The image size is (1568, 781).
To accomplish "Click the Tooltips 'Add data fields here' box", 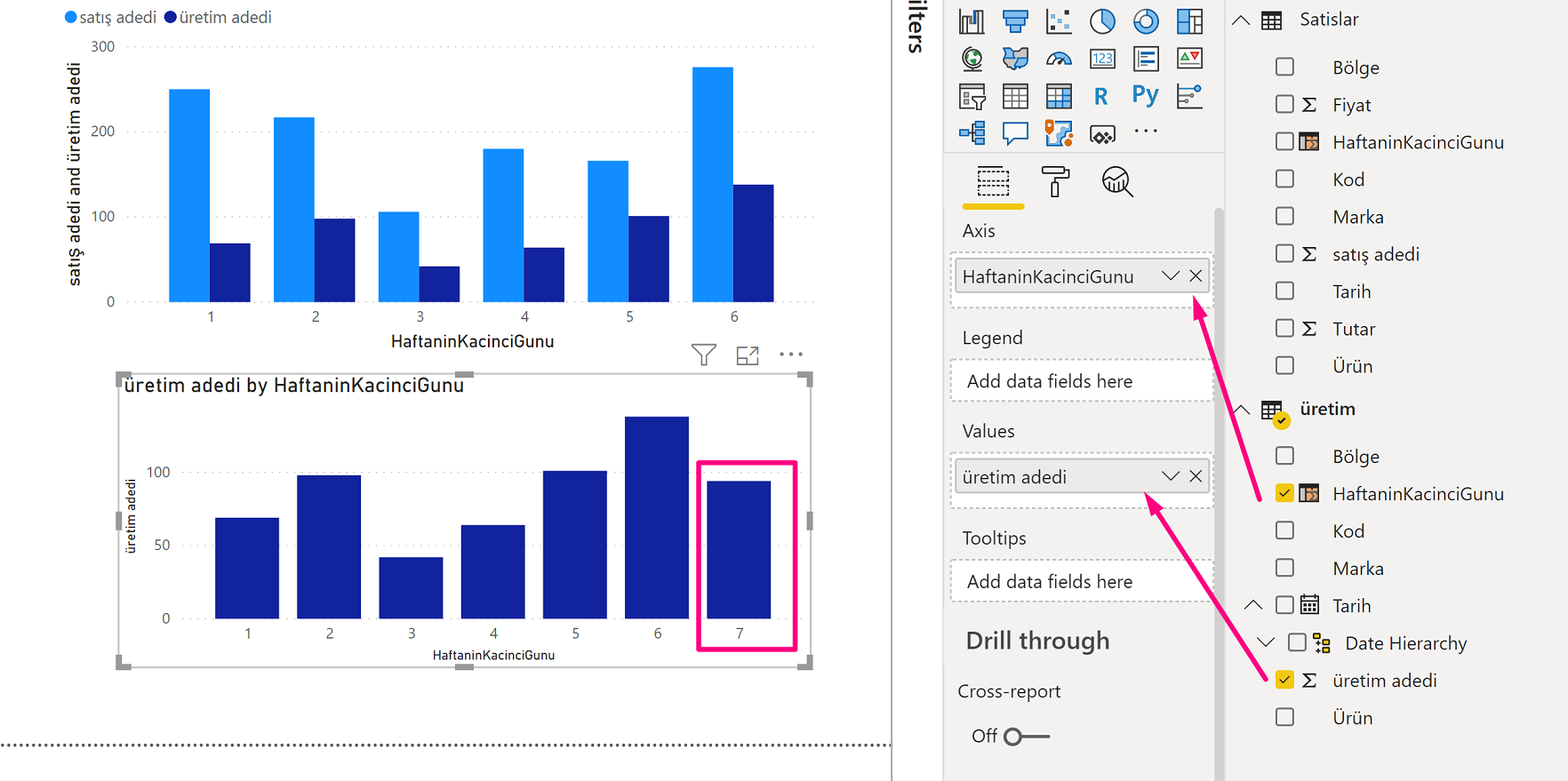I will pos(1082,581).
